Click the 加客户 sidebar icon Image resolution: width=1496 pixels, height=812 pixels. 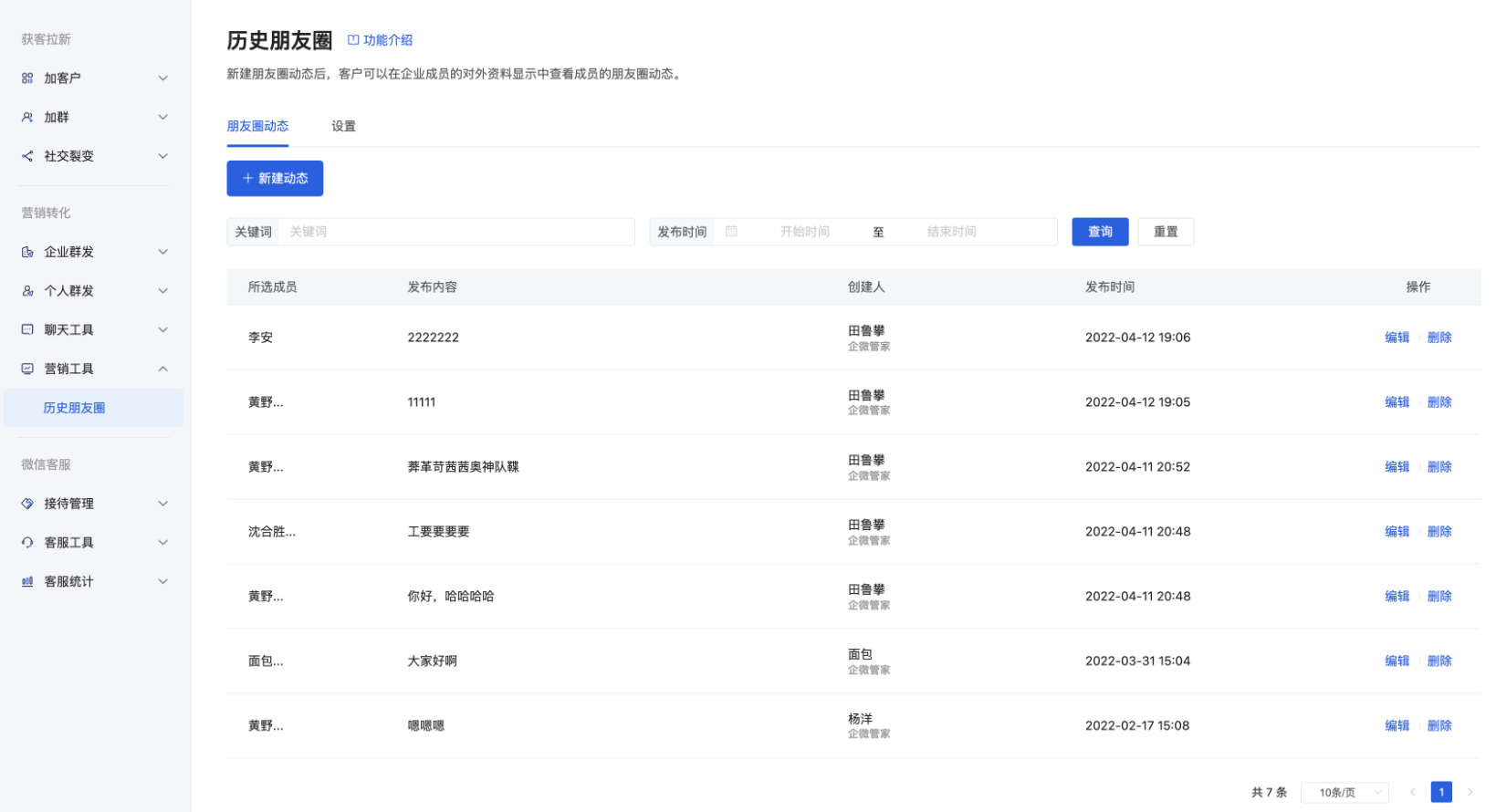(x=27, y=78)
